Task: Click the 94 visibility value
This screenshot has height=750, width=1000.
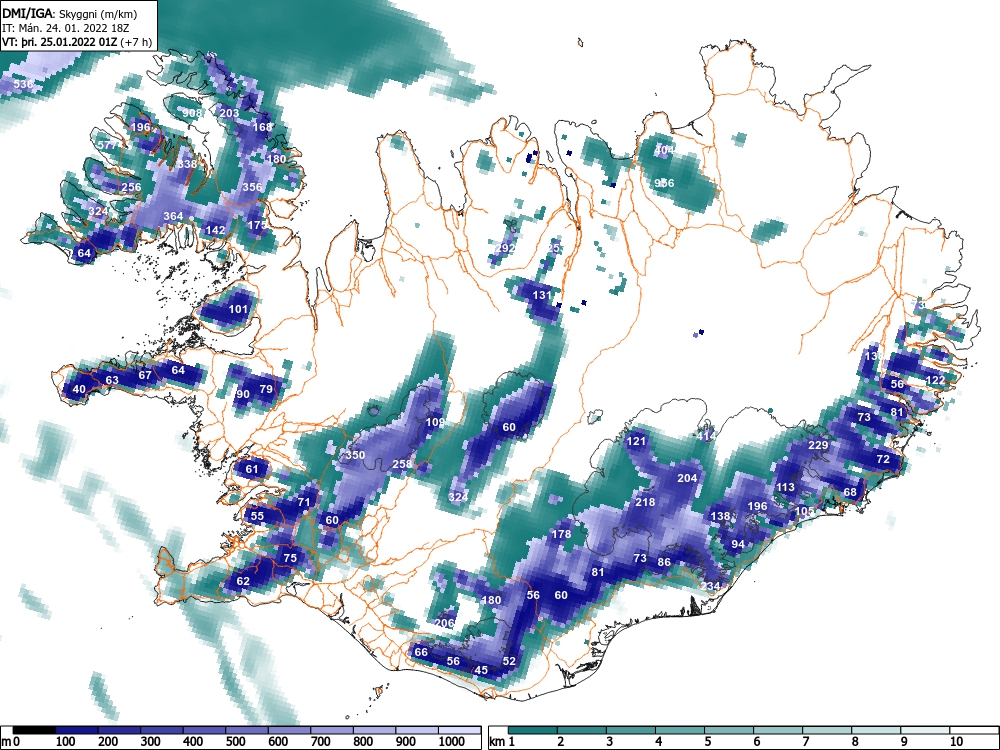Action: [x=738, y=544]
